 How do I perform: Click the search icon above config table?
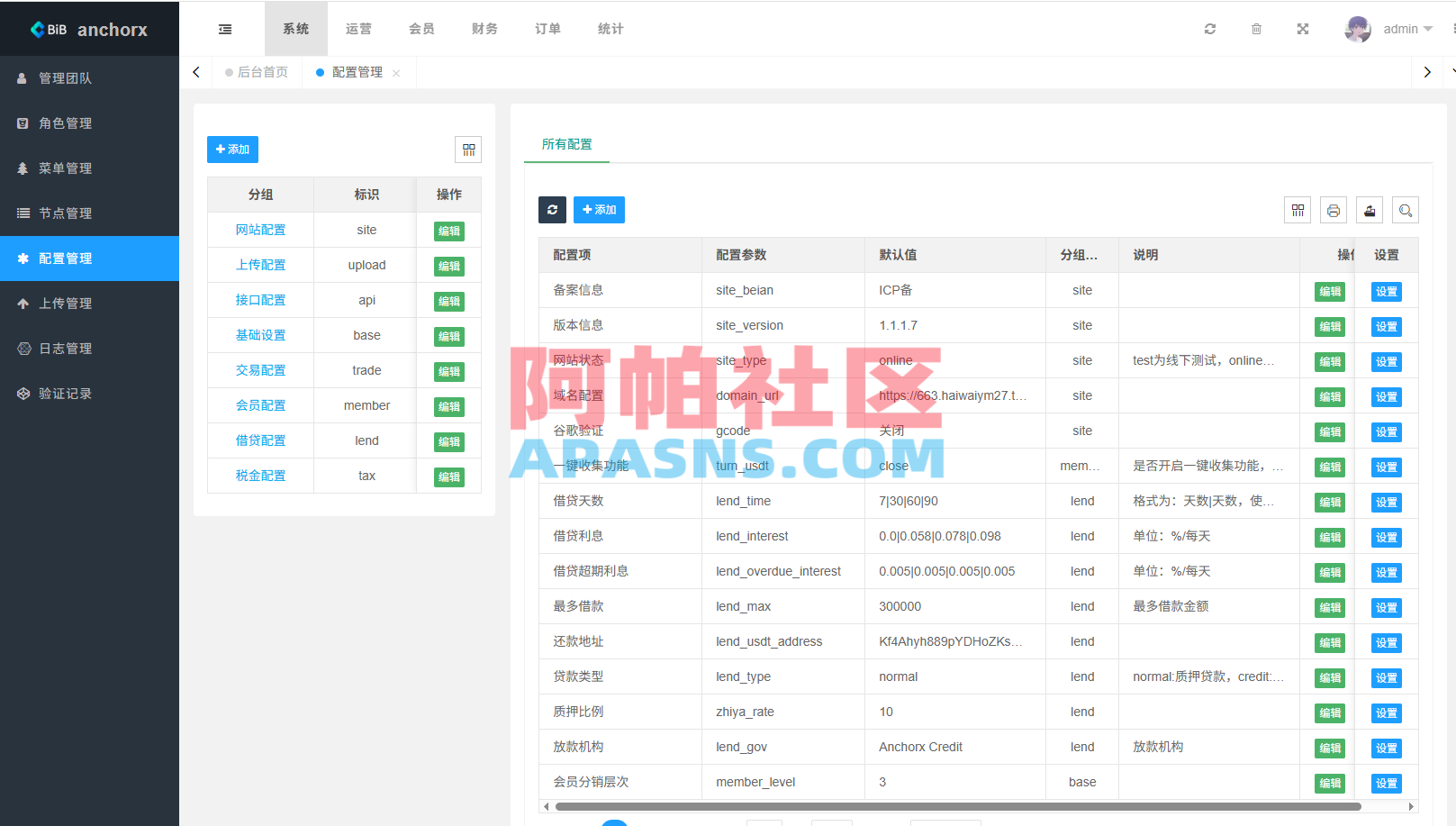coord(1406,210)
